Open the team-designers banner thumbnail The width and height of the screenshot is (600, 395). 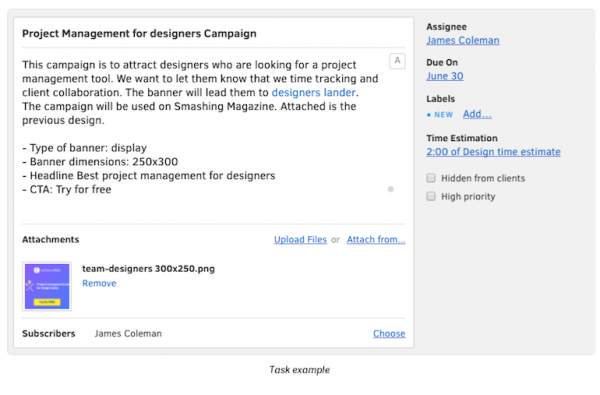(47, 286)
